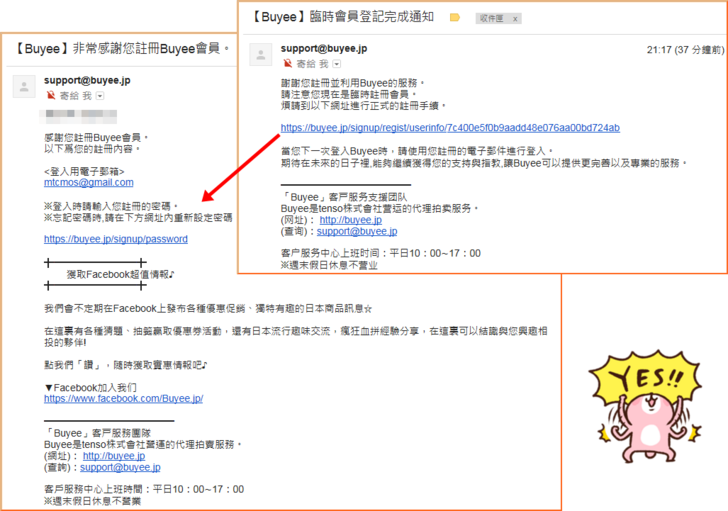Click the yellow importance marker tag
Image resolution: width=728 pixels, height=511 pixels.
coord(455,18)
